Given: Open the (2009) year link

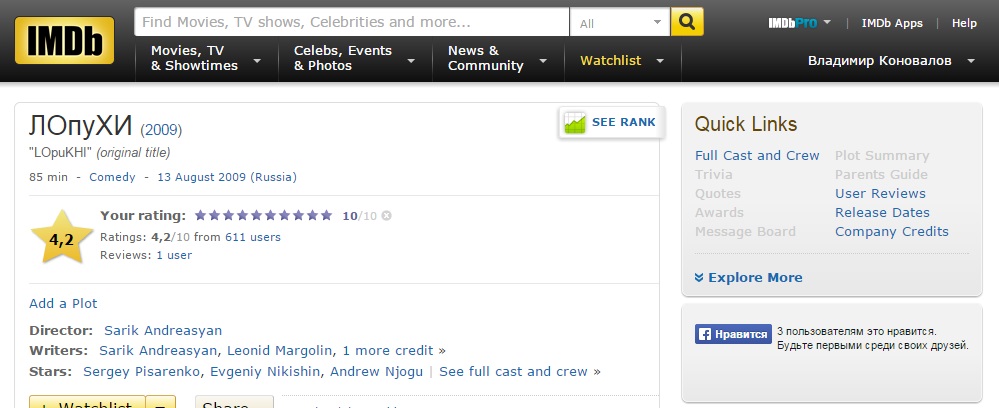Looking at the screenshot, I should (161, 130).
